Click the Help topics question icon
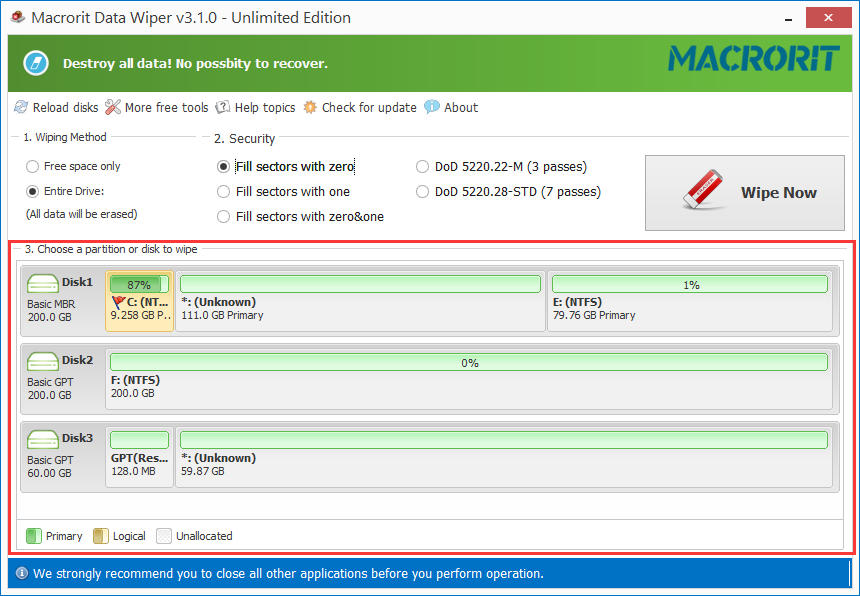This screenshot has width=860, height=596. pos(223,107)
